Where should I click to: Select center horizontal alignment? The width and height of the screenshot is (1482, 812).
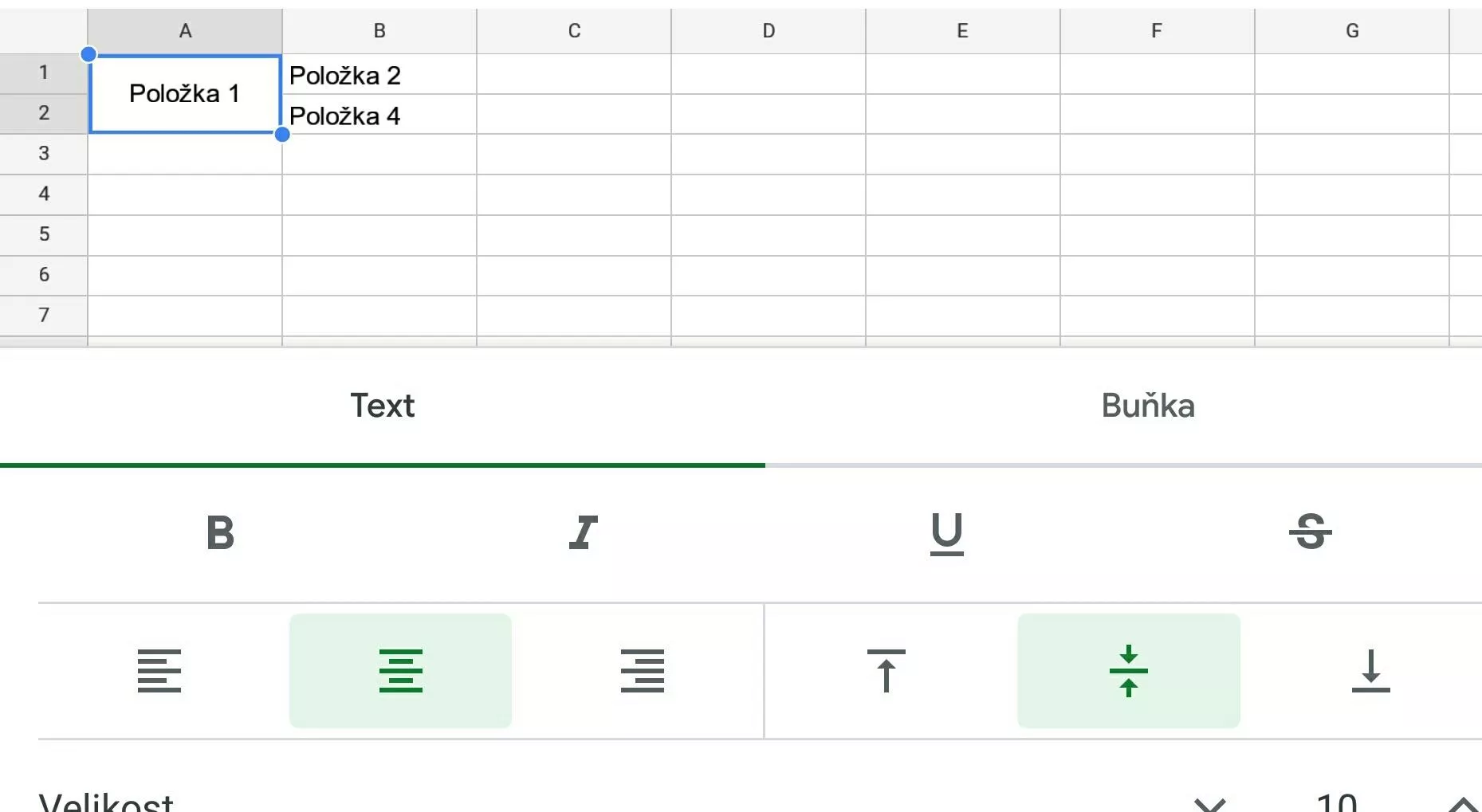[x=400, y=671]
